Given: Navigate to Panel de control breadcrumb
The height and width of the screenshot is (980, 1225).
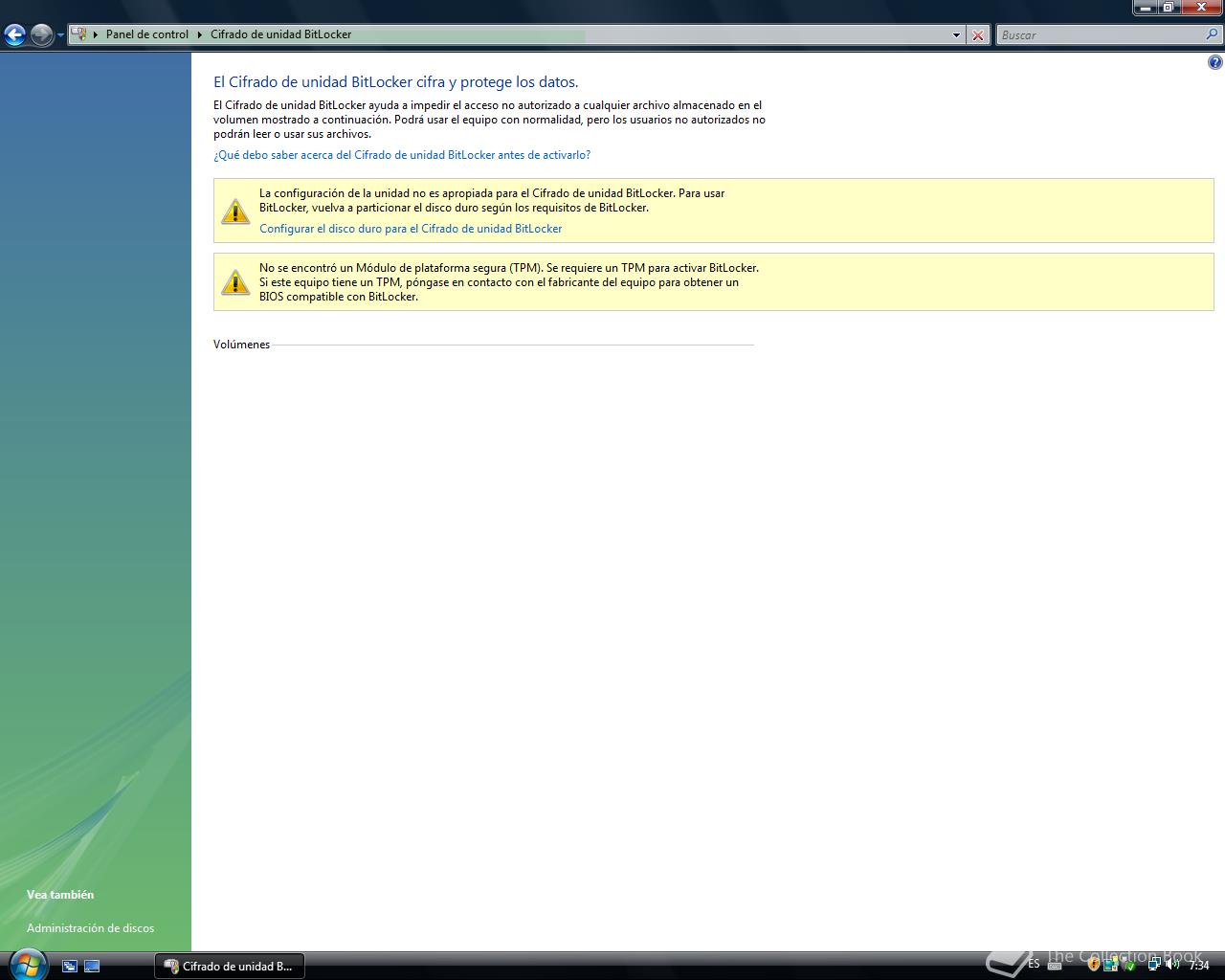Looking at the screenshot, I should [x=147, y=34].
